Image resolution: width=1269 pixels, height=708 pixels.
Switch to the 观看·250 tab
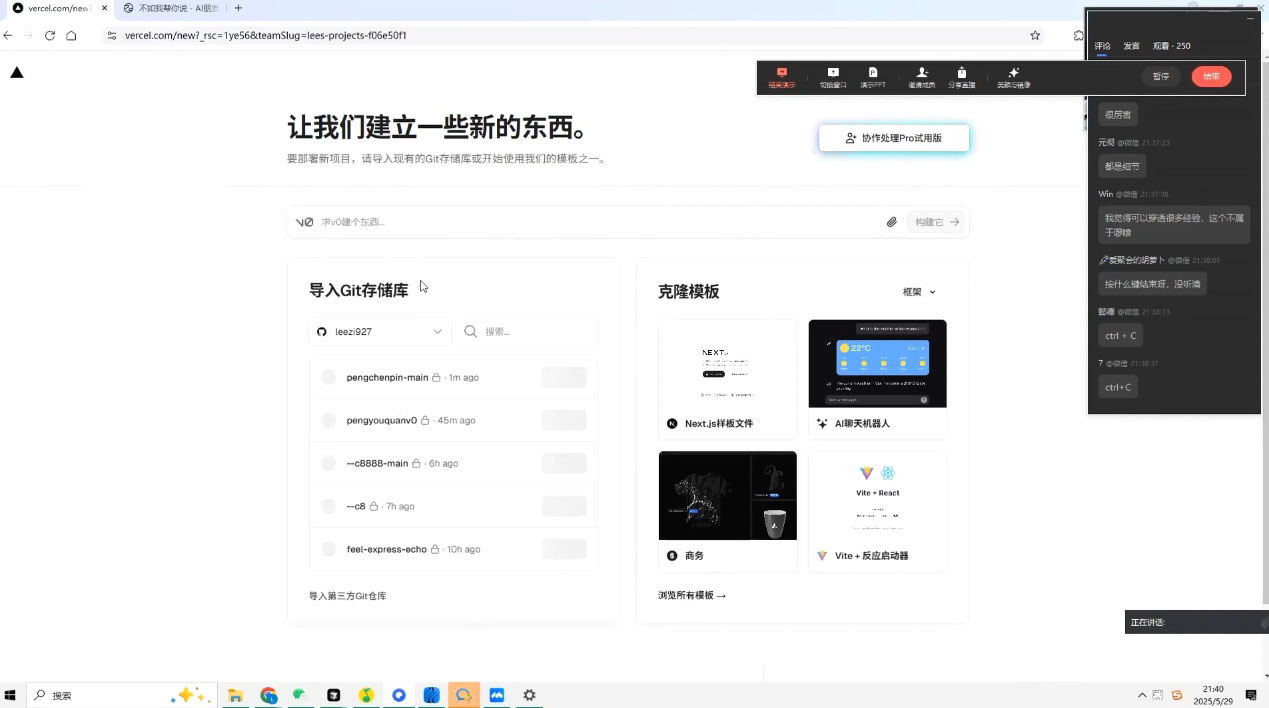1170,45
